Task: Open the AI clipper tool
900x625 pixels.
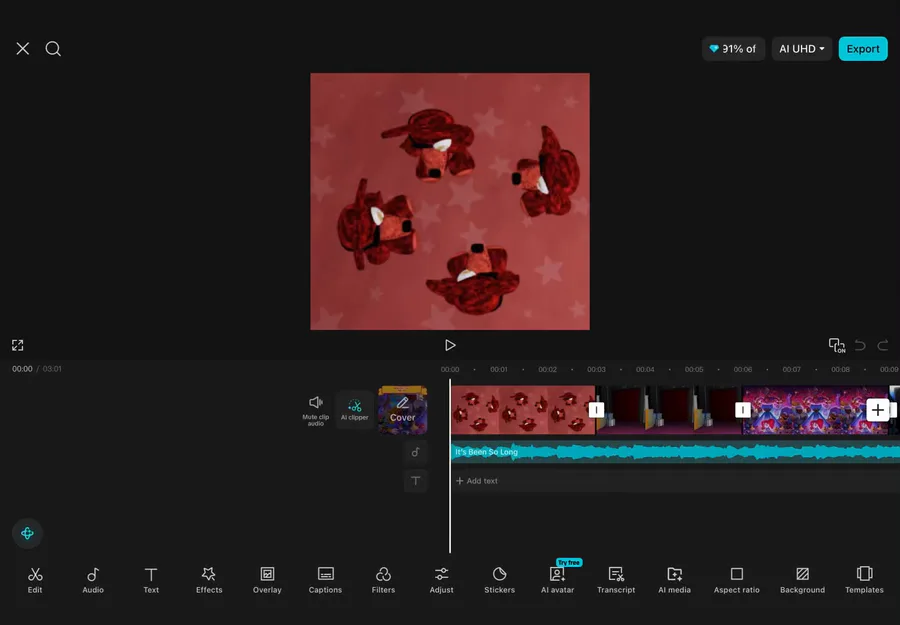Action: coord(355,410)
